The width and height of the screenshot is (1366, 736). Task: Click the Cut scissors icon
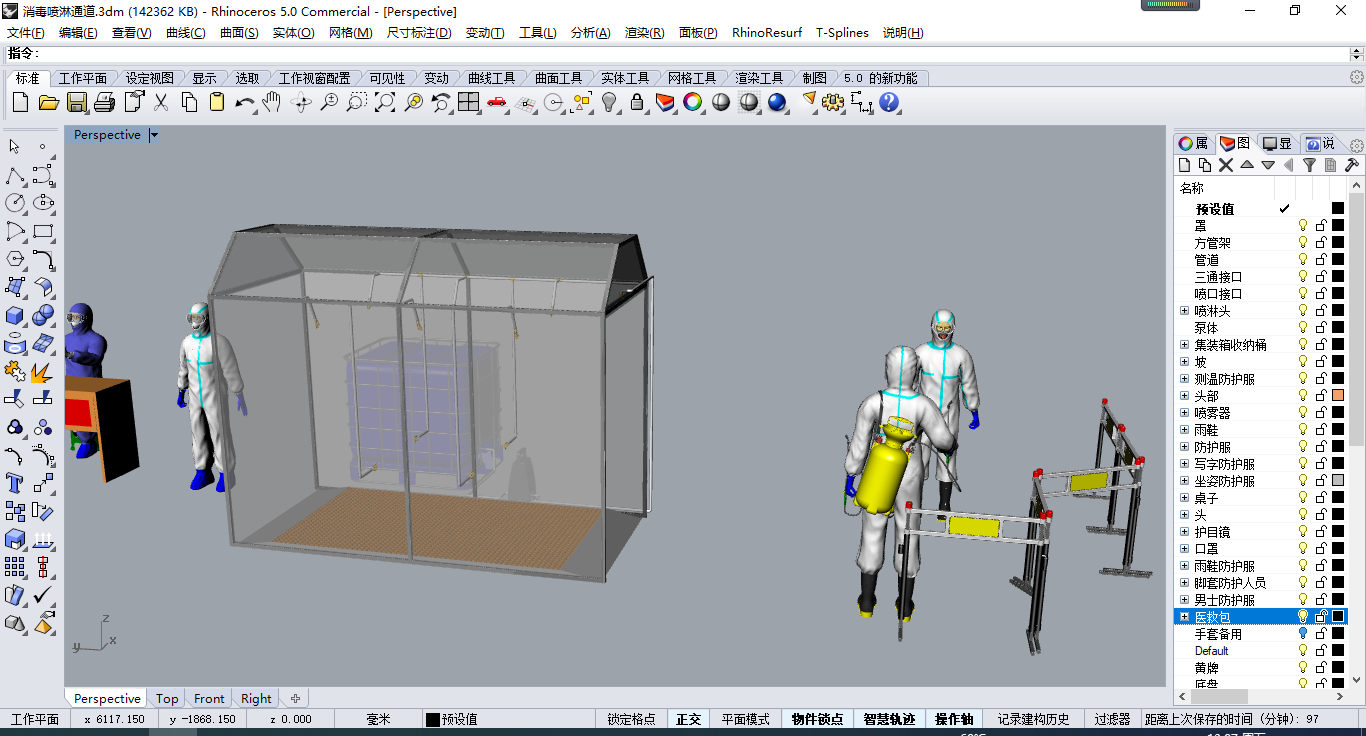click(x=161, y=102)
